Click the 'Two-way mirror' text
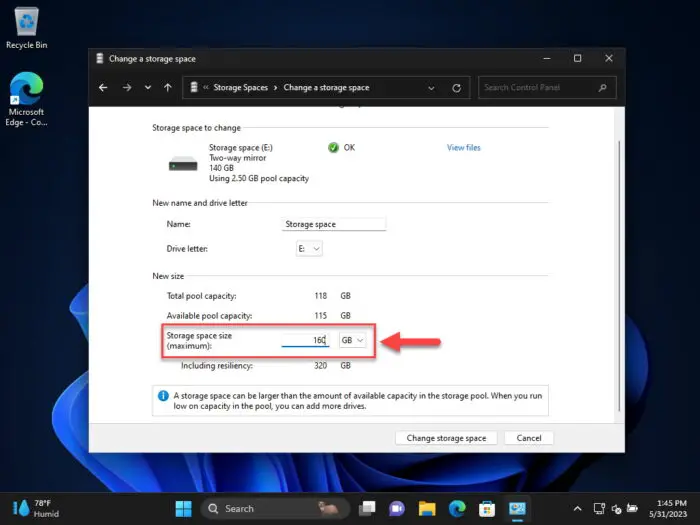 tap(238, 158)
